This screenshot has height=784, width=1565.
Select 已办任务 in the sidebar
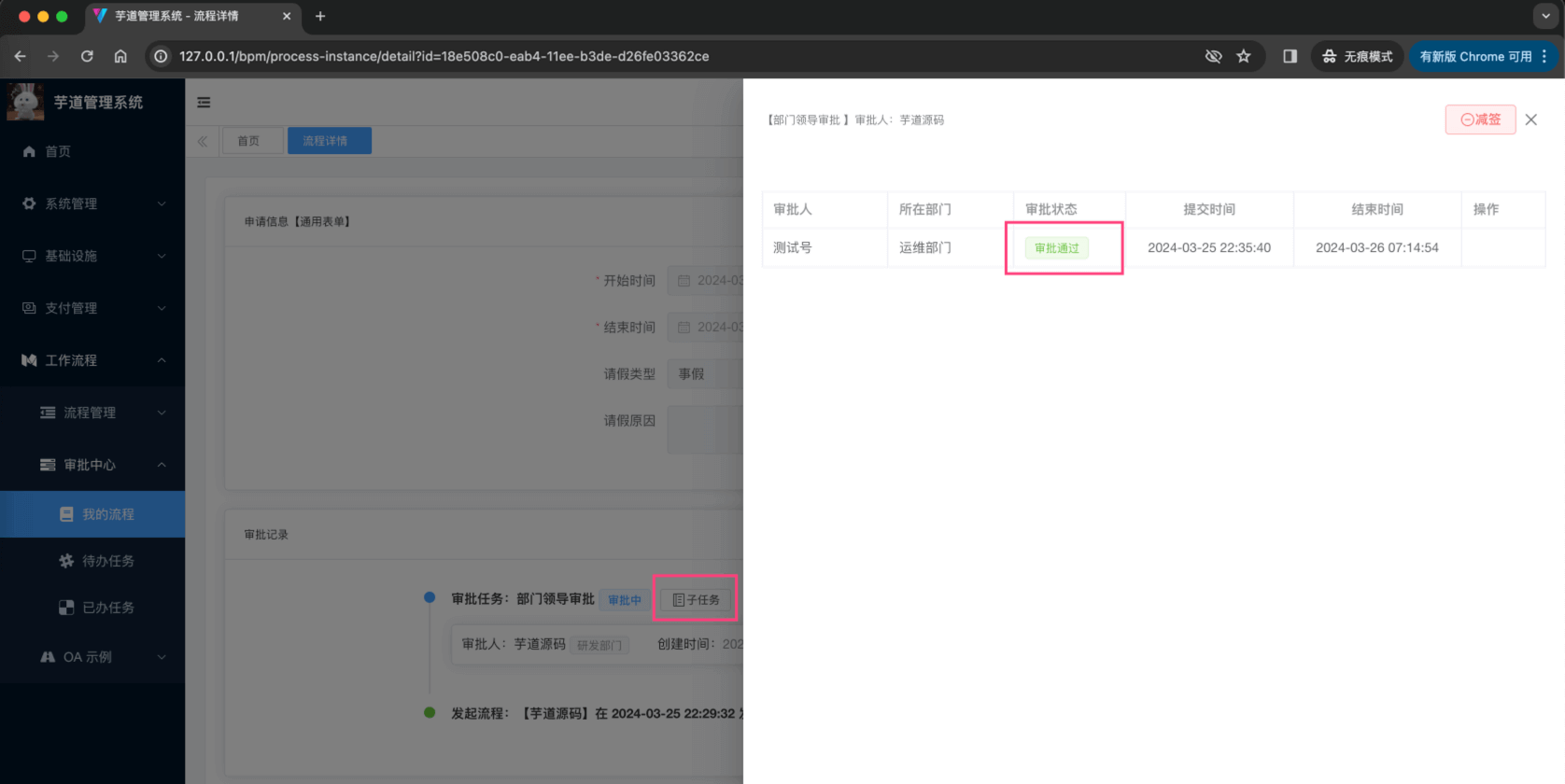tap(107, 608)
